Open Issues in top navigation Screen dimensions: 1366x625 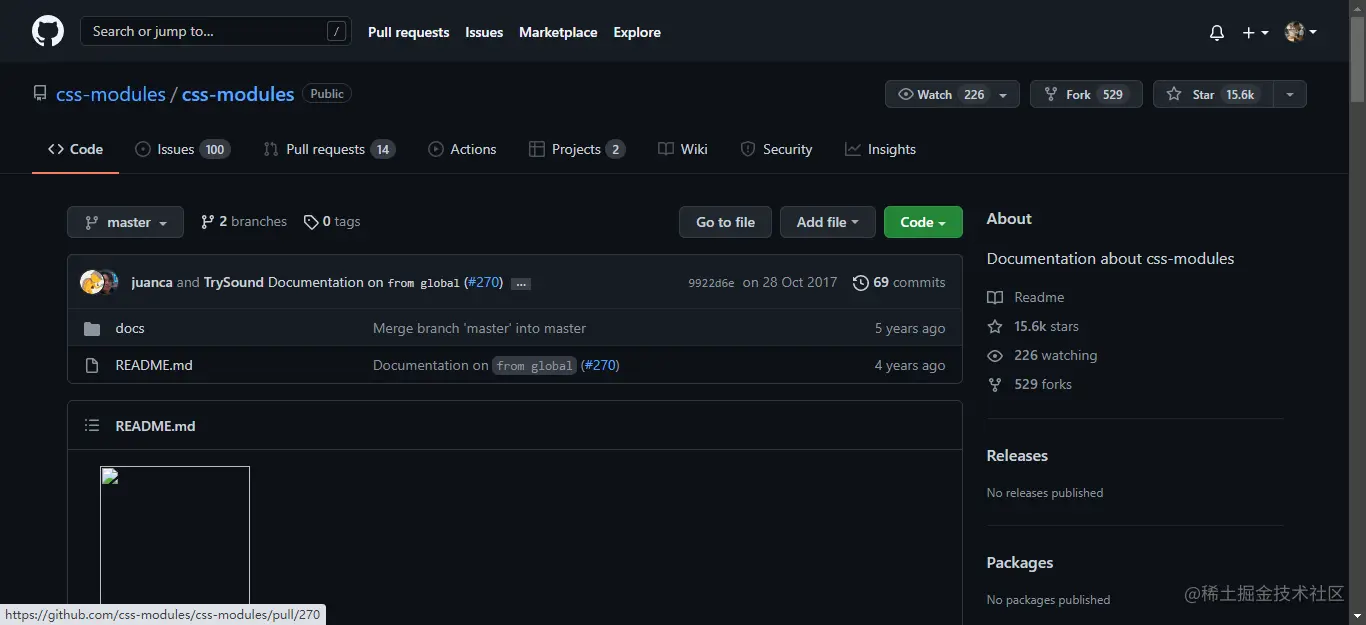[x=484, y=32]
